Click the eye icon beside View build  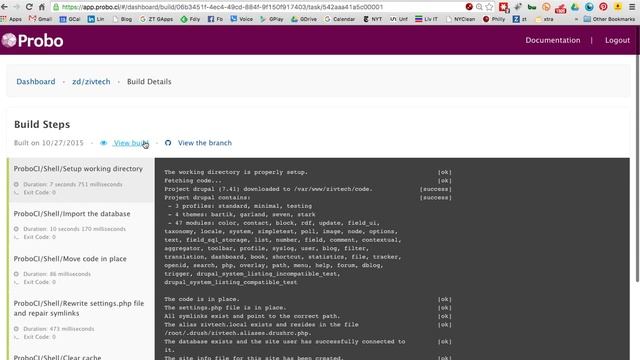point(104,143)
